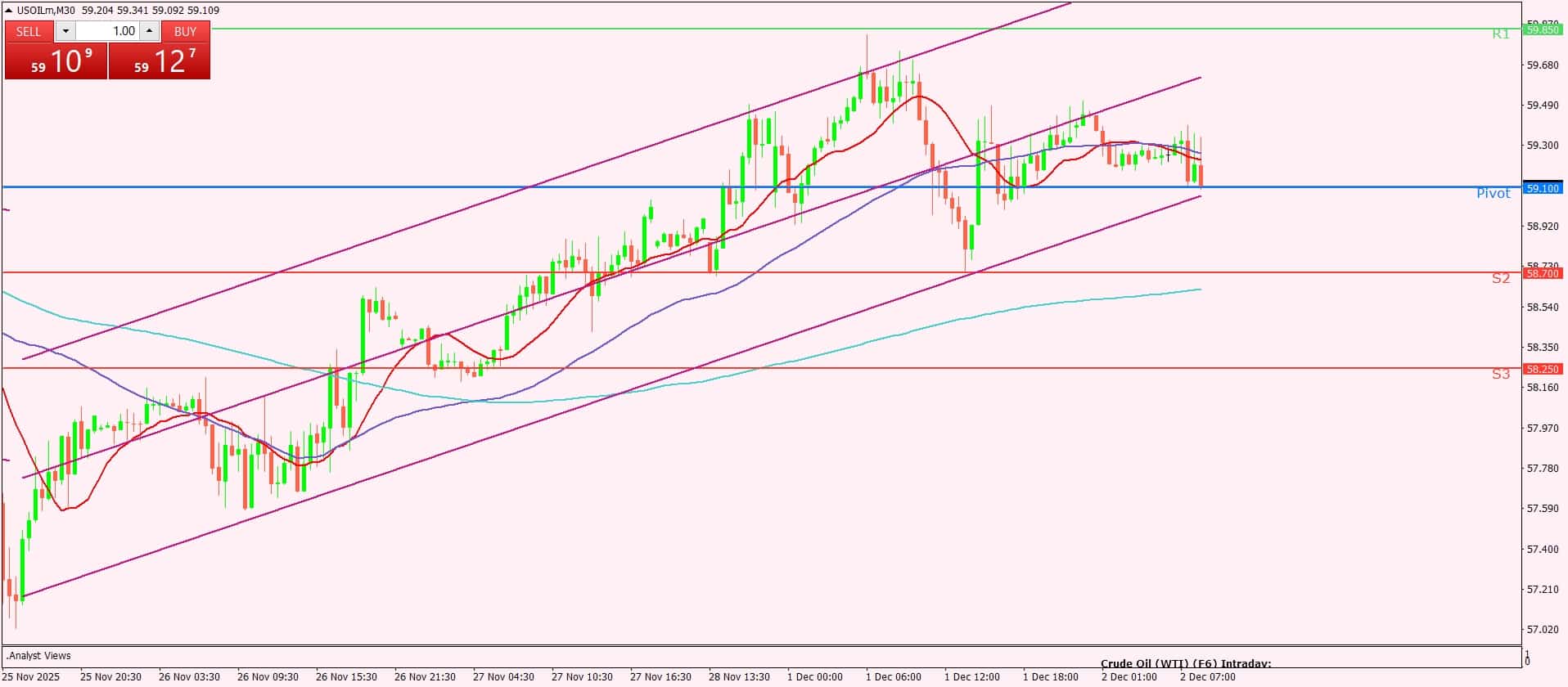Click the 26 Nov 09:30 time label

pos(268,677)
